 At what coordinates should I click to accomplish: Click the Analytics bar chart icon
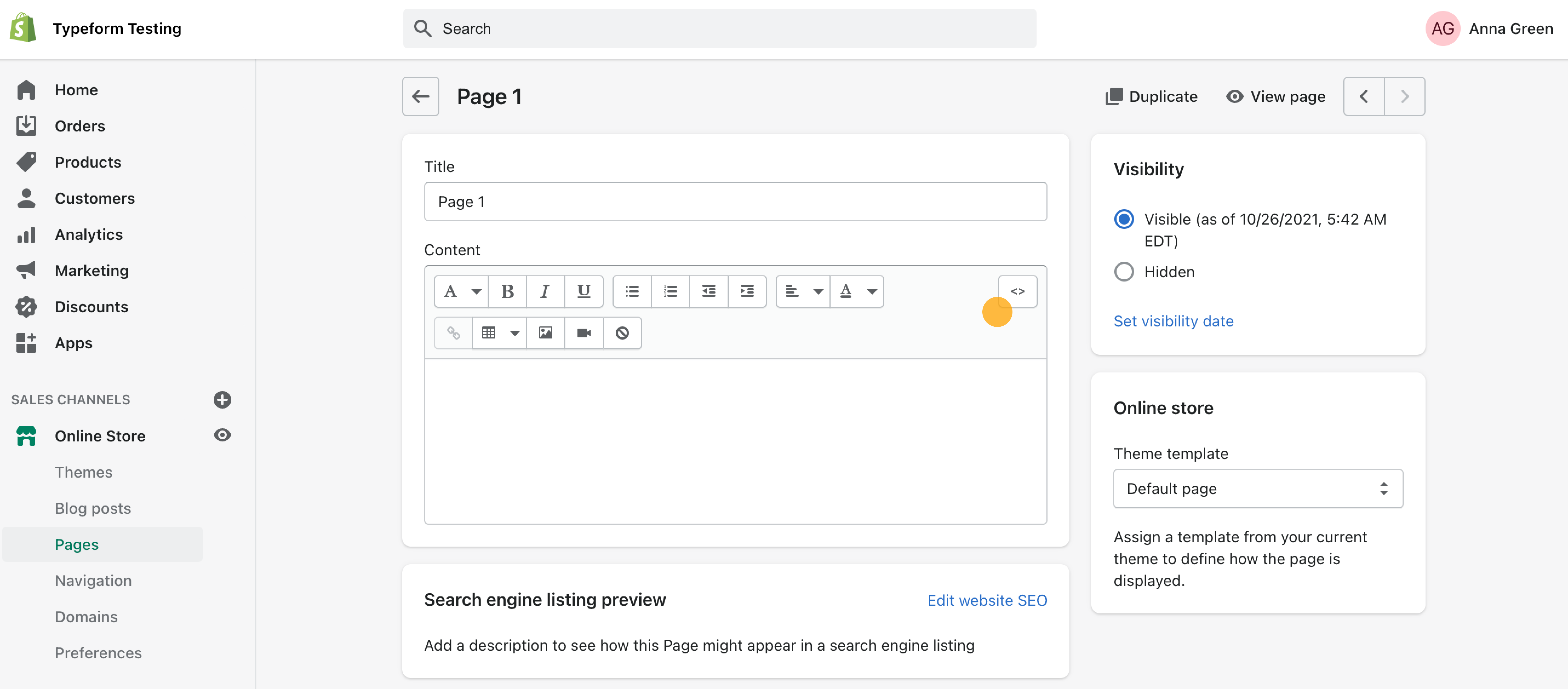click(26, 234)
